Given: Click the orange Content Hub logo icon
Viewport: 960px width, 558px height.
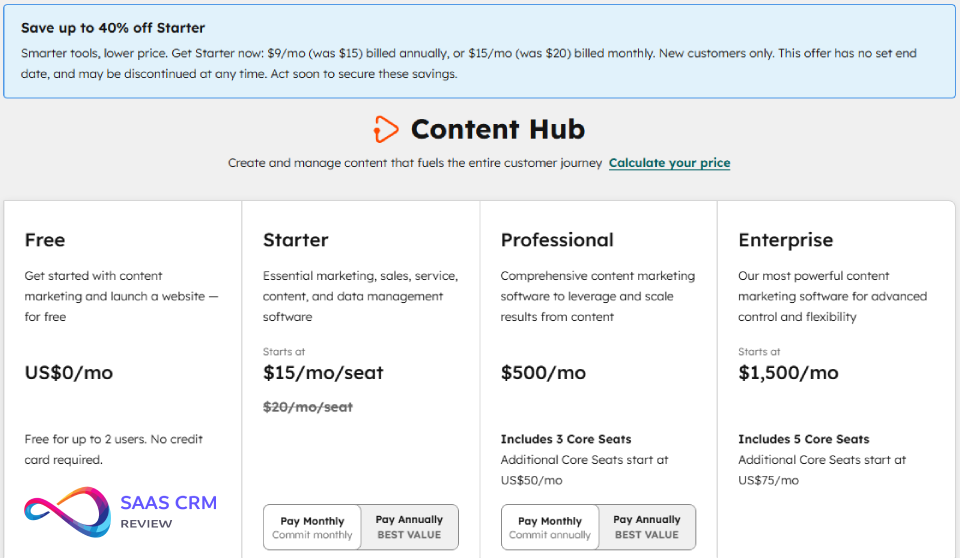Looking at the screenshot, I should tap(385, 129).
